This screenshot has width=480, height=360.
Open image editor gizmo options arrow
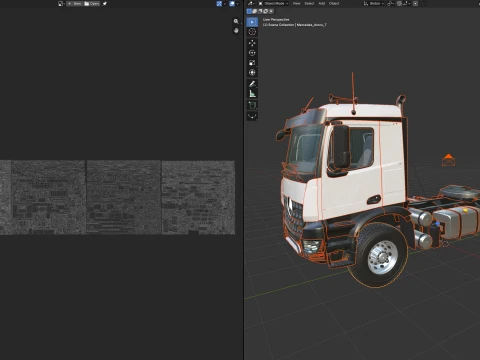(225, 4)
